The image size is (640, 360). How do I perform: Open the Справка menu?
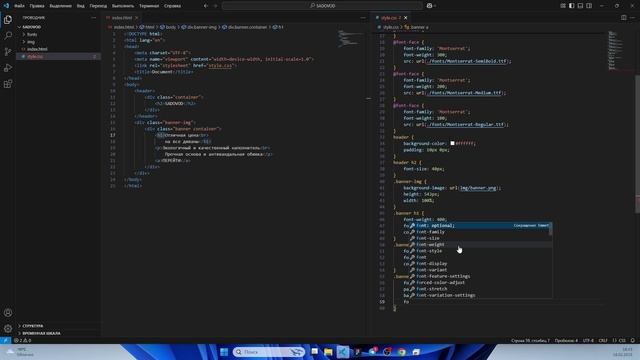click(x=172, y=6)
